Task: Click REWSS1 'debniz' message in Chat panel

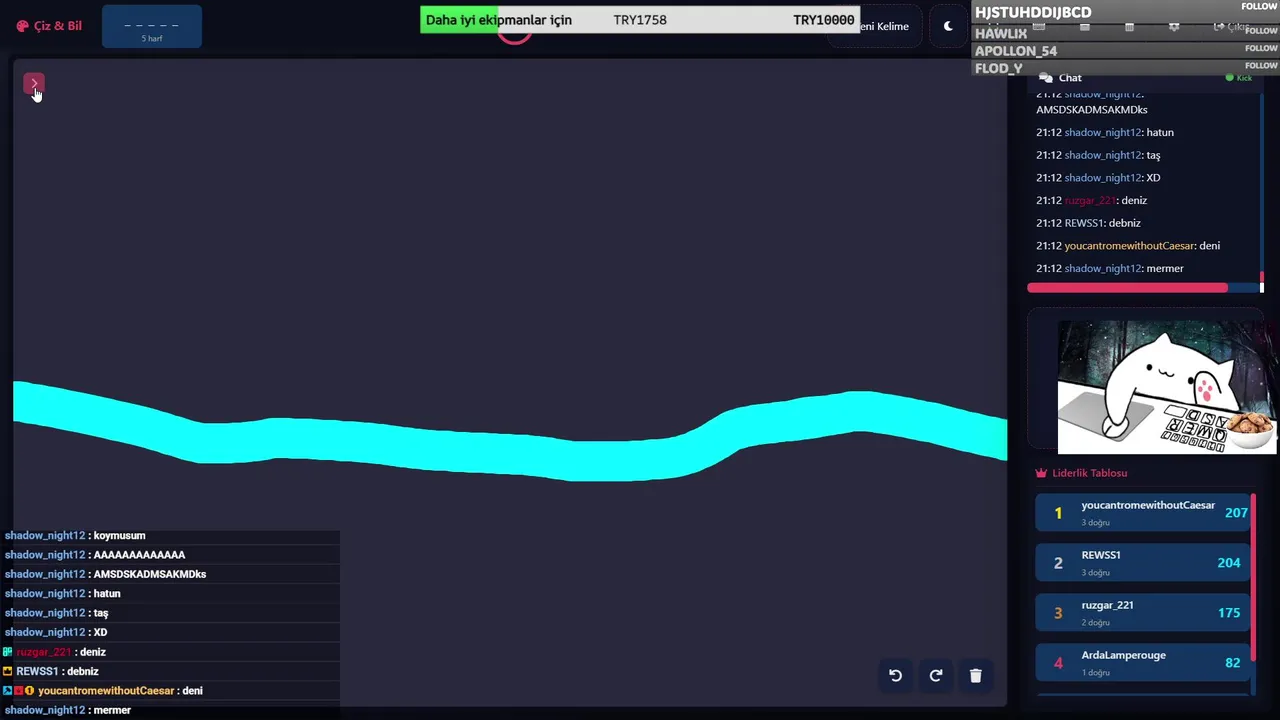Action: pos(1088,223)
